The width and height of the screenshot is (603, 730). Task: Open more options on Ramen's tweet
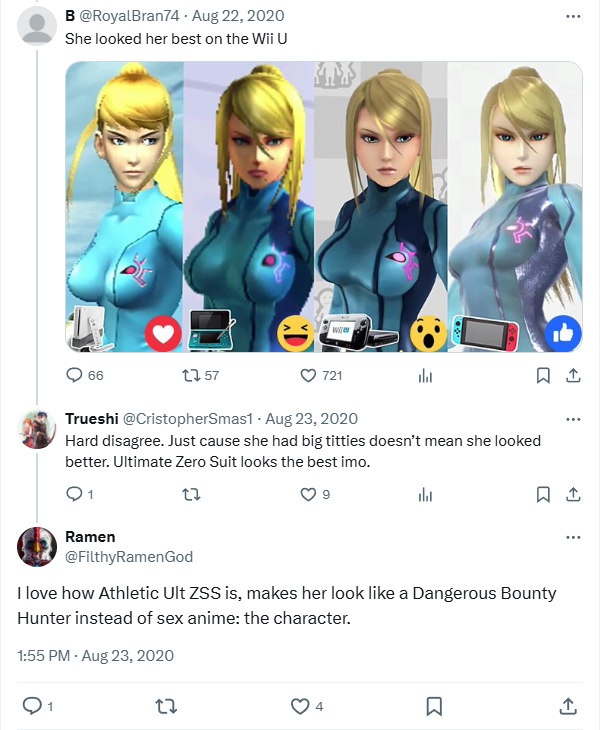pyautogui.click(x=573, y=537)
